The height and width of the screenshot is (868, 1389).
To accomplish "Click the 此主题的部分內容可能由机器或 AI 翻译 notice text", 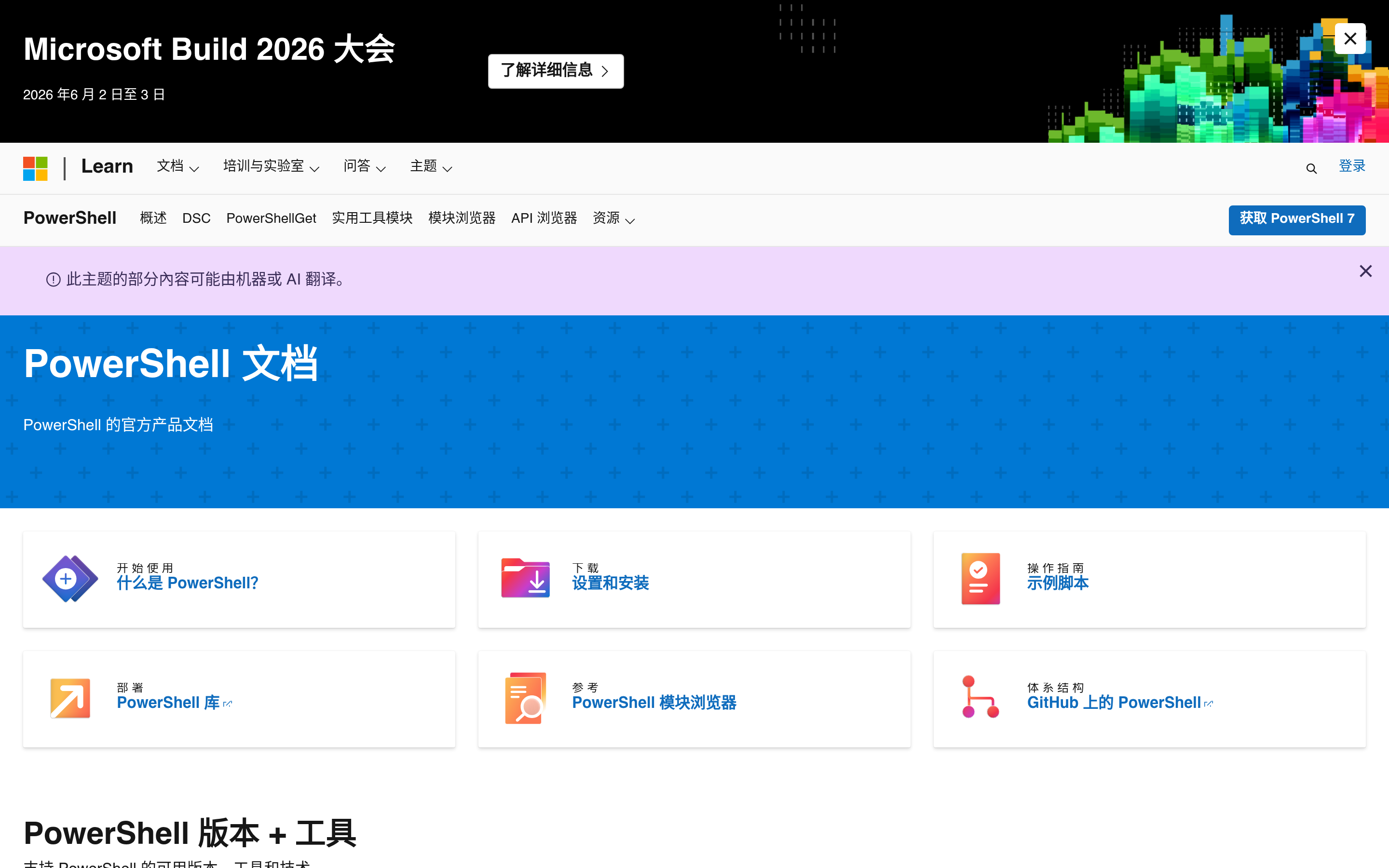I will 206,280.
